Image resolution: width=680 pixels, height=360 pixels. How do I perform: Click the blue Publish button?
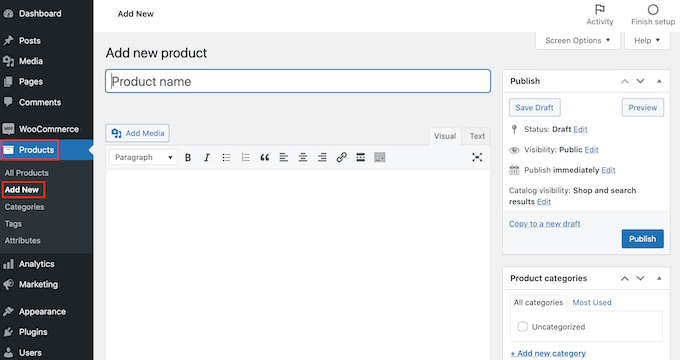643,239
